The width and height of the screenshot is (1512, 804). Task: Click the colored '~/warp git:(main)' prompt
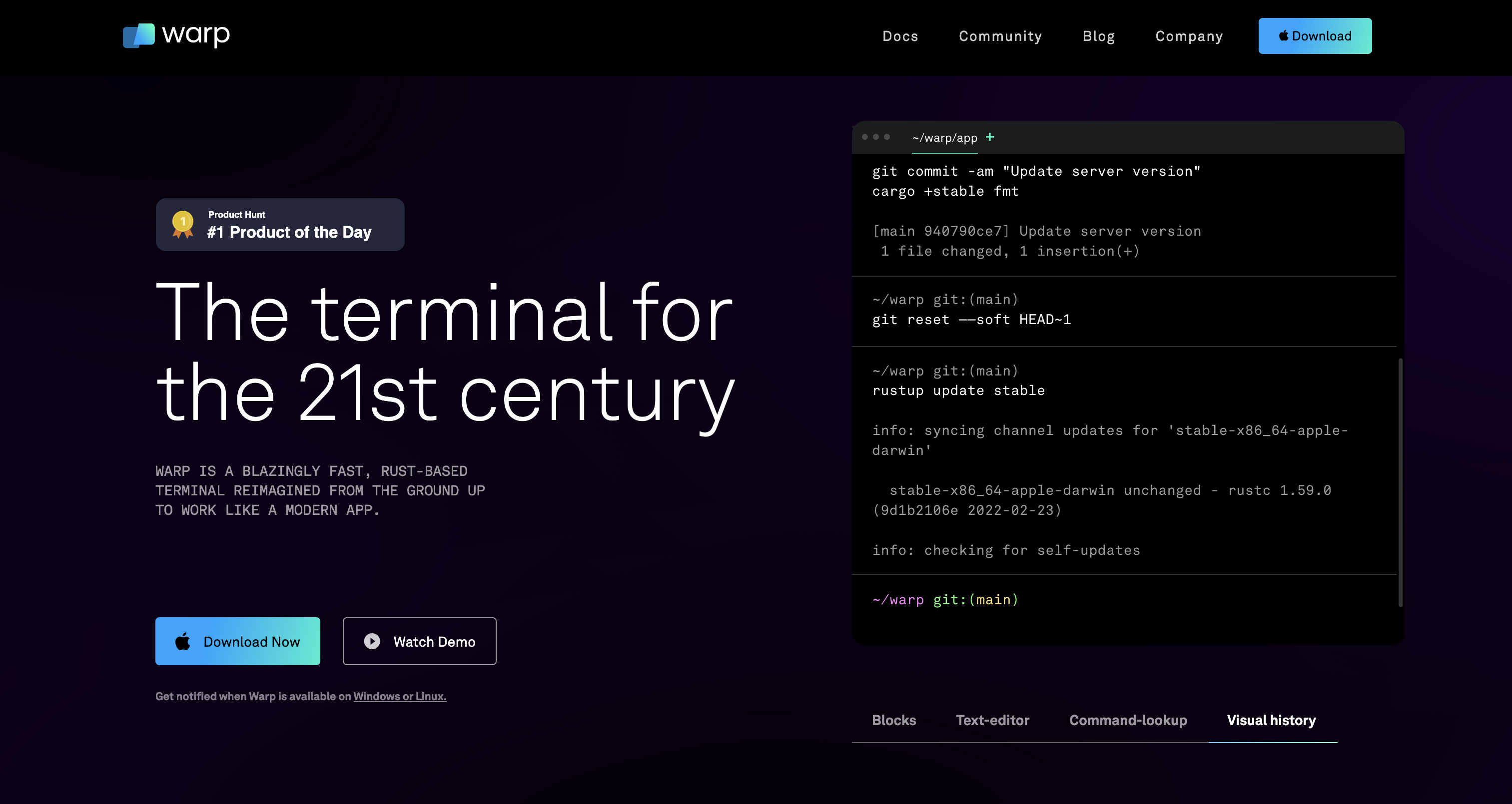945,599
